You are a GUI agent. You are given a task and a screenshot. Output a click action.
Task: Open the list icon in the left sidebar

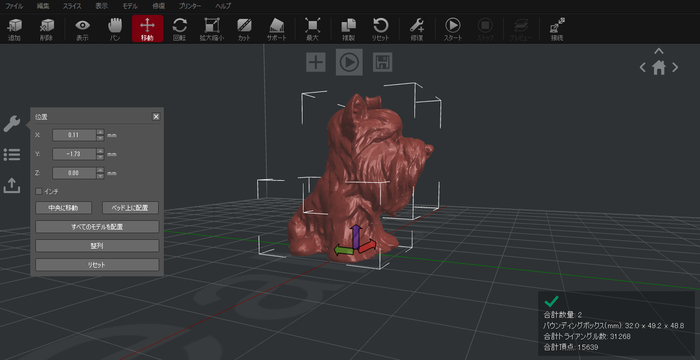point(12,155)
